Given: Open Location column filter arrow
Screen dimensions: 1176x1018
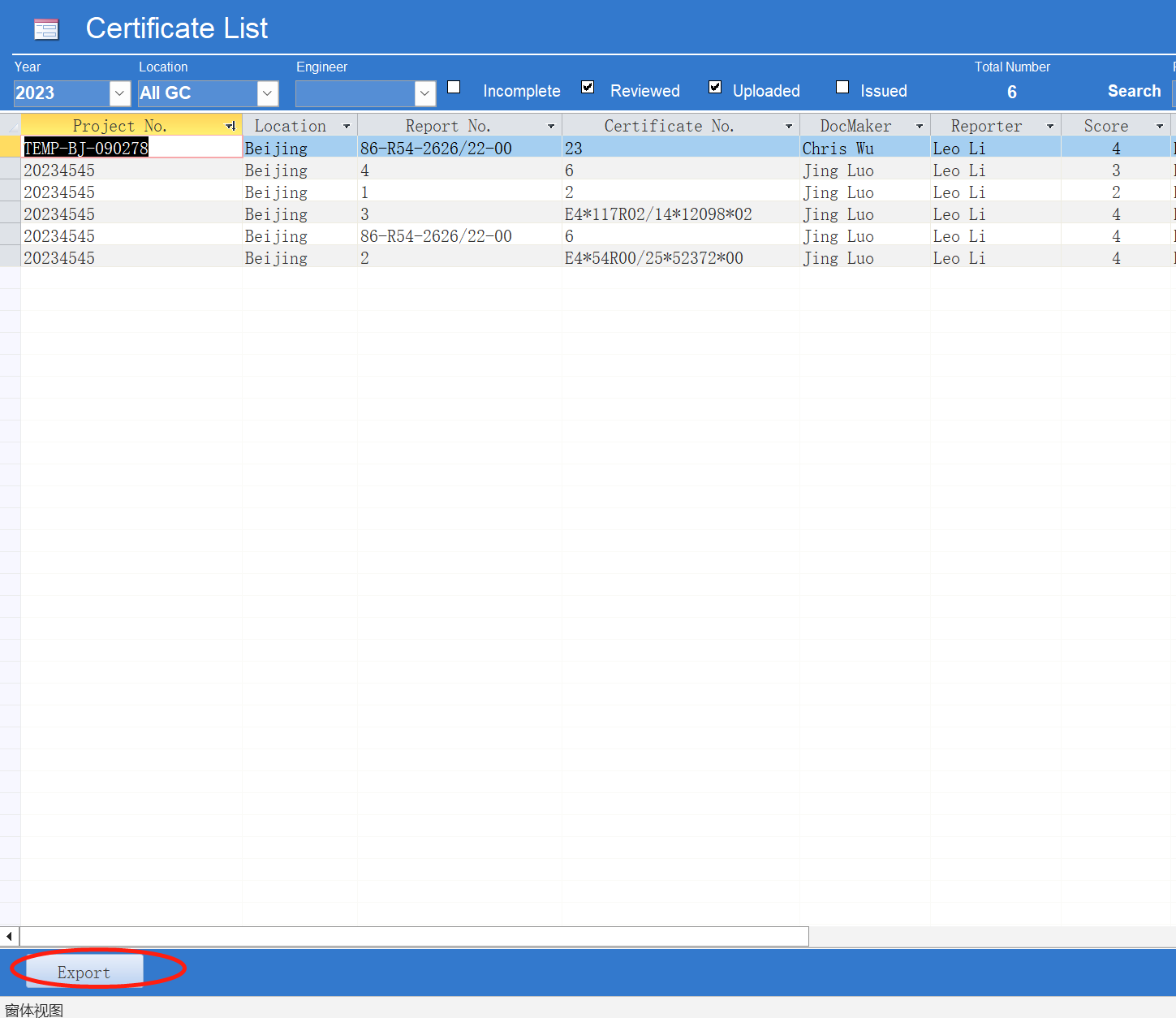Looking at the screenshot, I should [x=347, y=126].
